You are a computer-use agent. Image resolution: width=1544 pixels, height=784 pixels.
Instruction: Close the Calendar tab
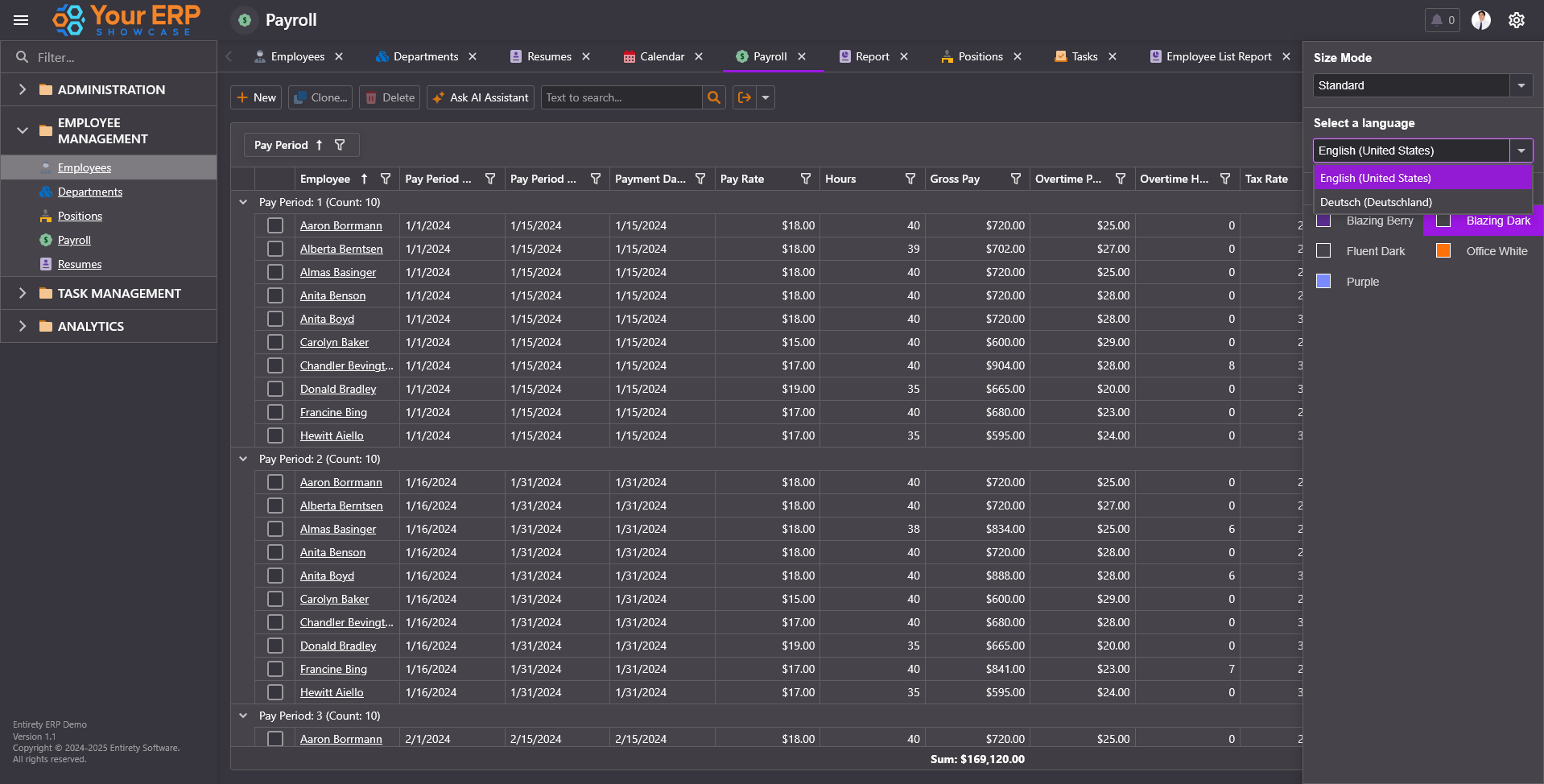pyautogui.click(x=699, y=56)
